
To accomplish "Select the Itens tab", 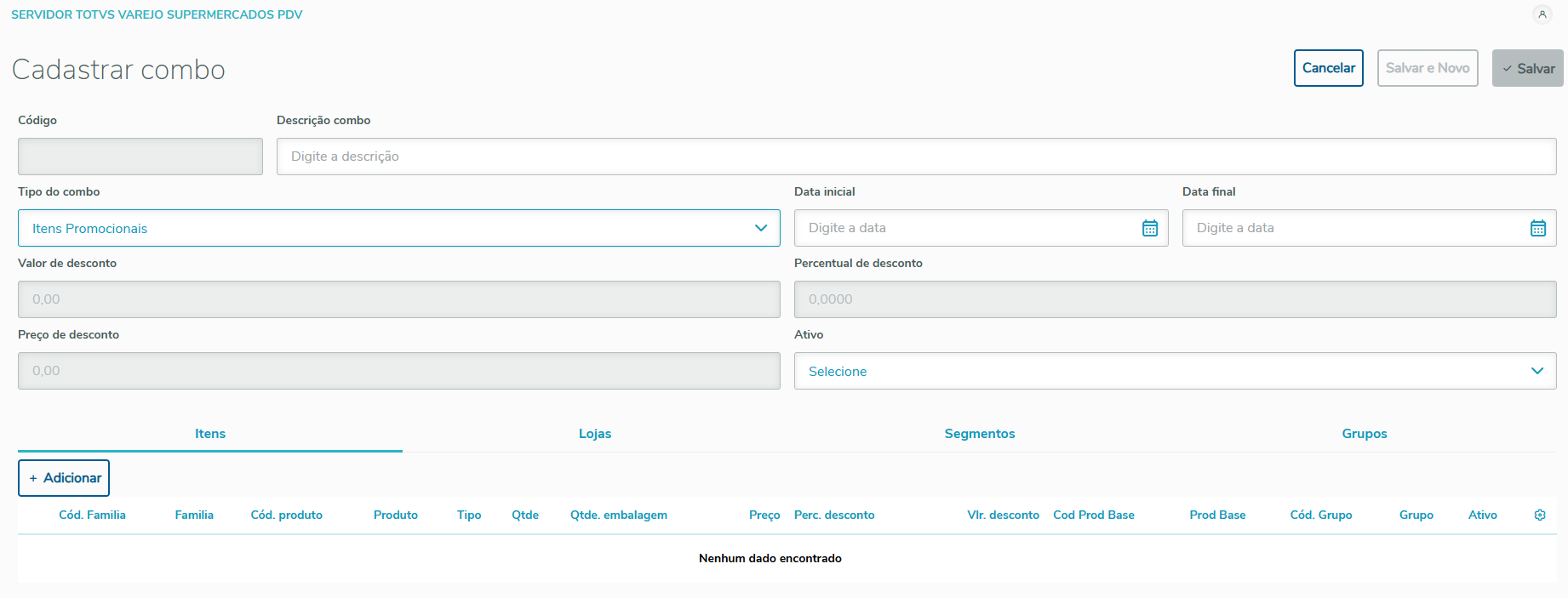I will [x=210, y=434].
